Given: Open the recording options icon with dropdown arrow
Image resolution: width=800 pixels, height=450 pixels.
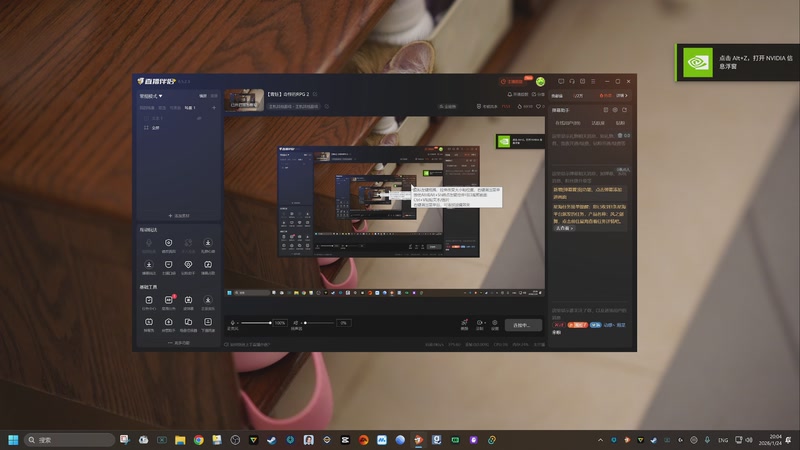Looking at the screenshot, I should click(480, 323).
